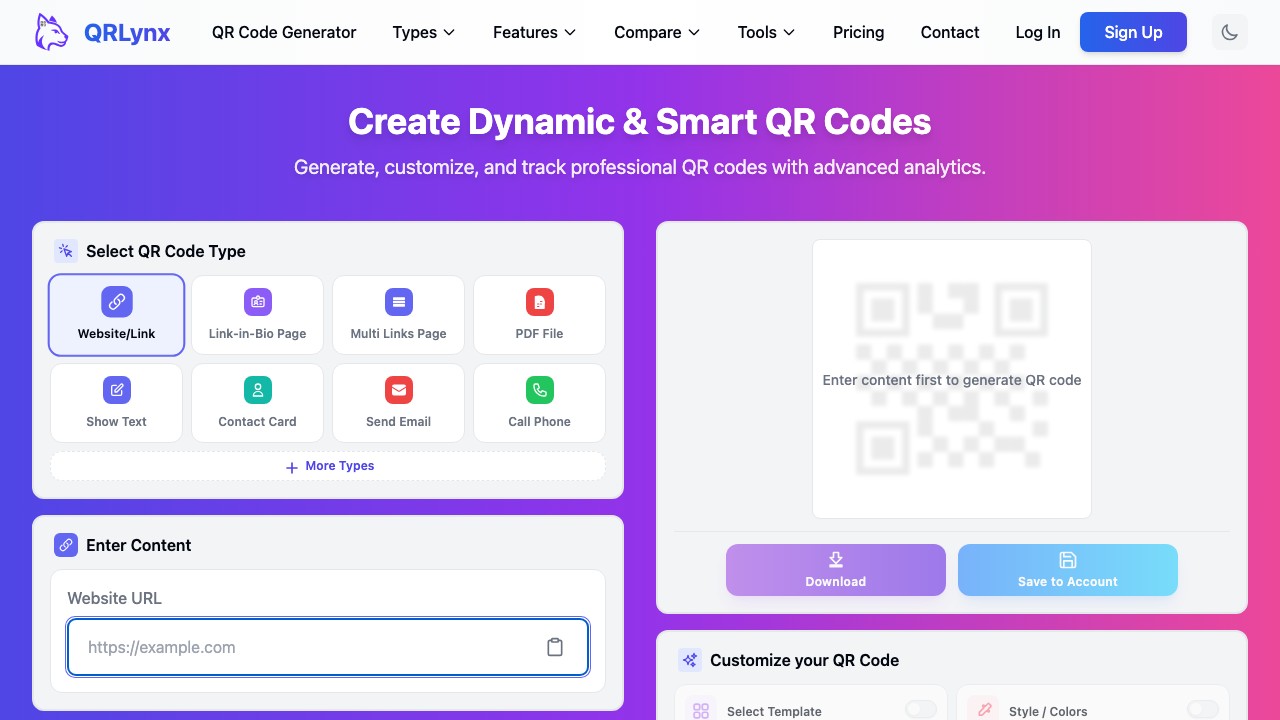Select the Send Email QR type icon

click(398, 390)
